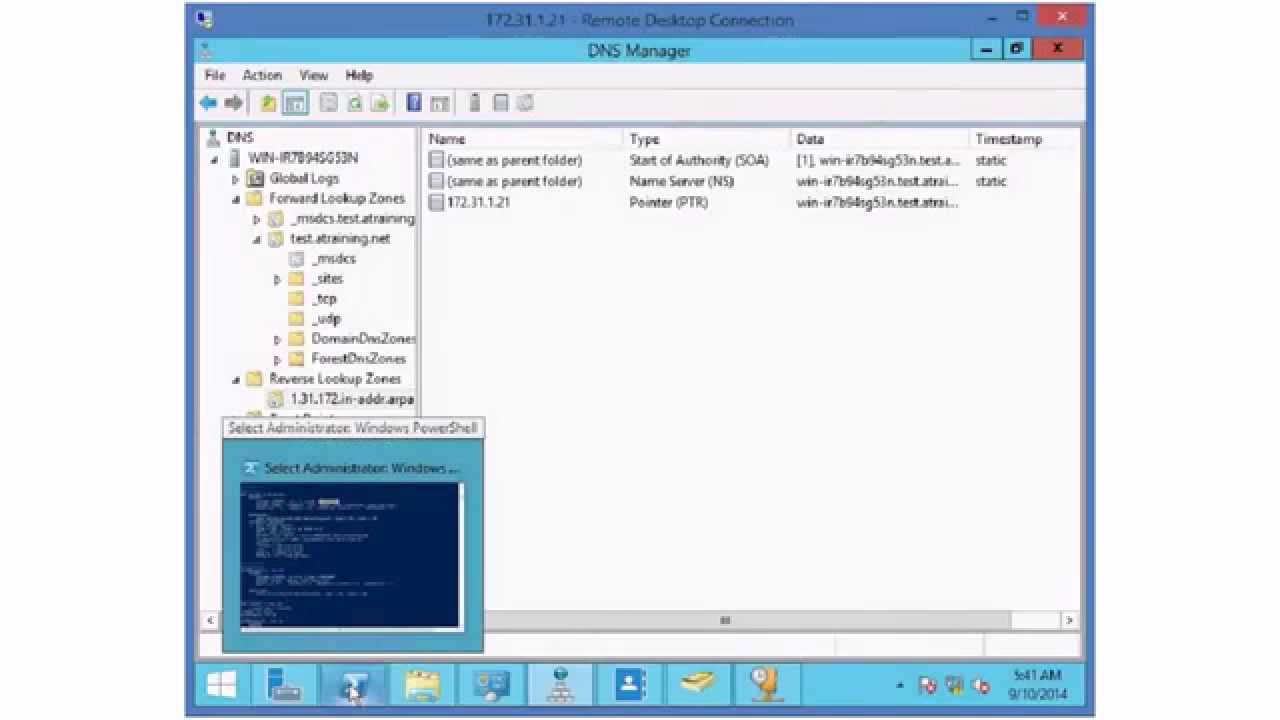Viewport: 1280px width, 720px height.
Task: Expand the _sites folder arrow
Action: 277,279
